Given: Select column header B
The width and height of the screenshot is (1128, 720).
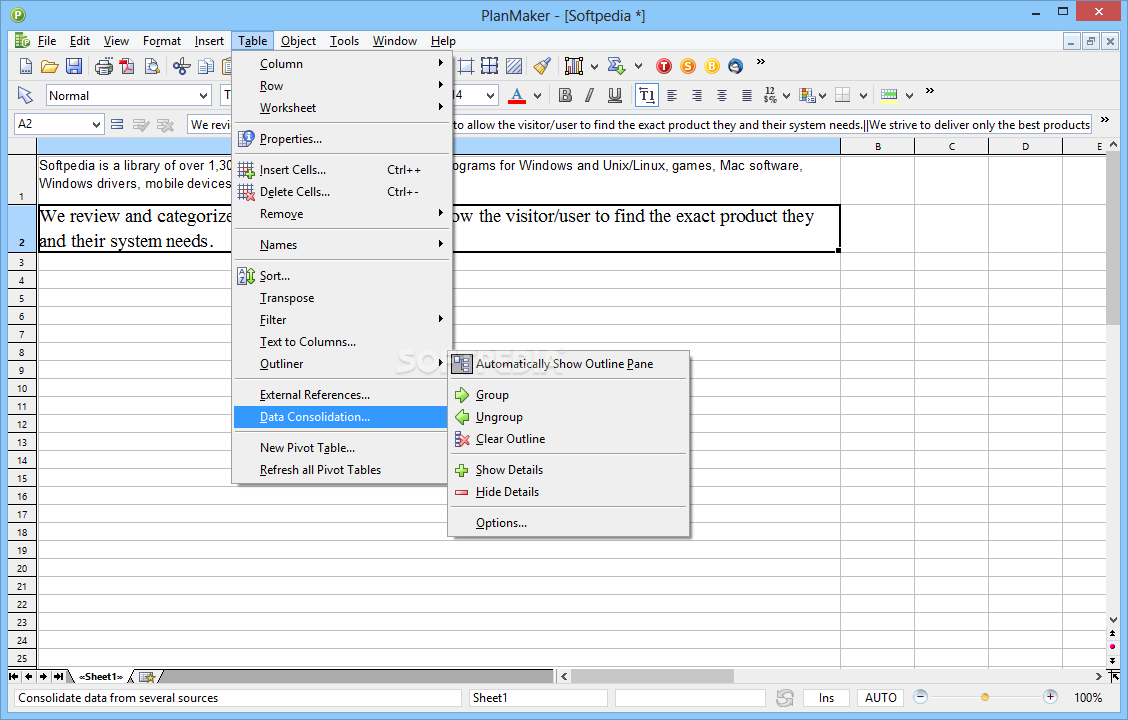Looking at the screenshot, I should pos(878,146).
